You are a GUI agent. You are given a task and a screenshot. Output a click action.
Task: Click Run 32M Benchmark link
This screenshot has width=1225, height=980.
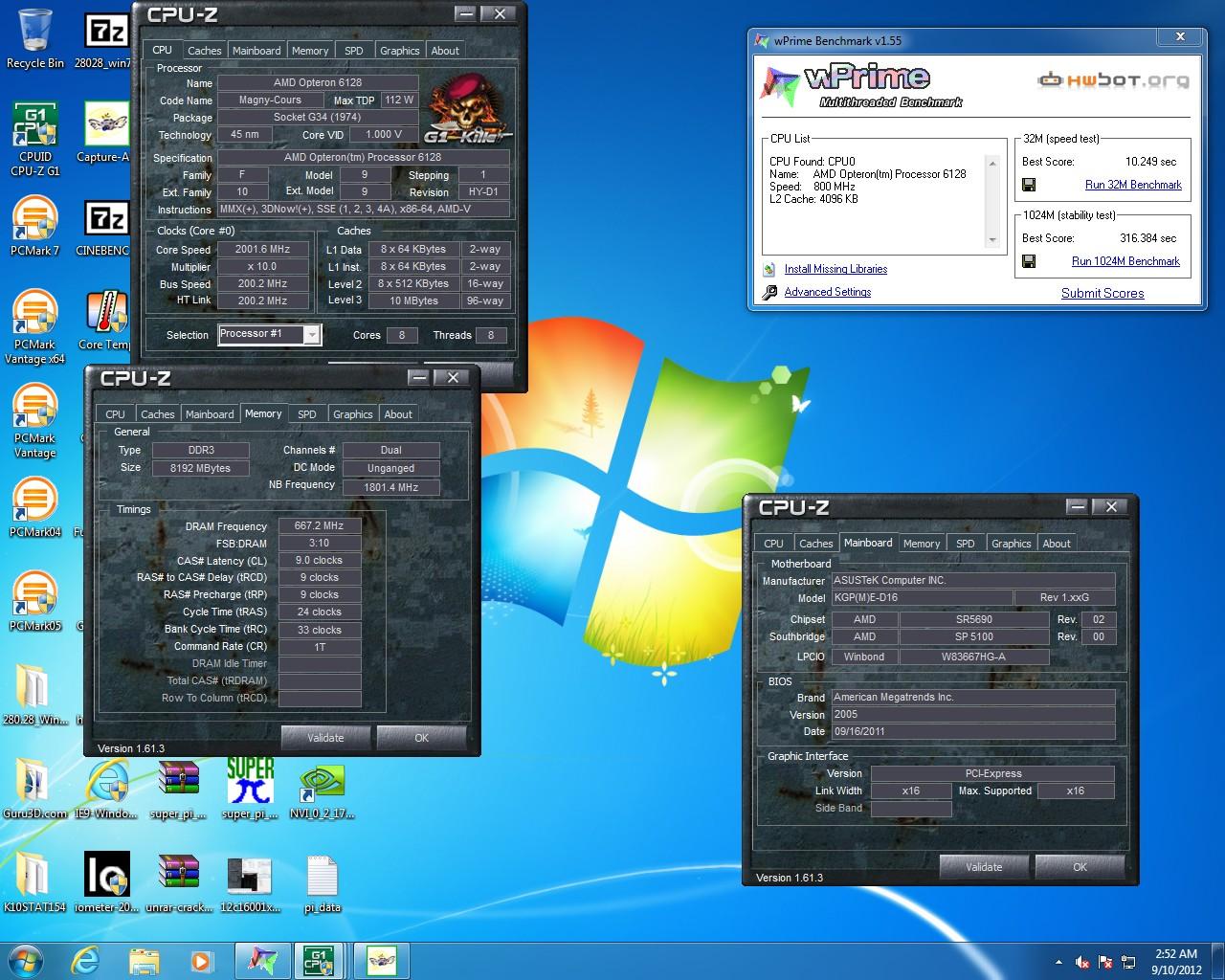pos(1133,185)
